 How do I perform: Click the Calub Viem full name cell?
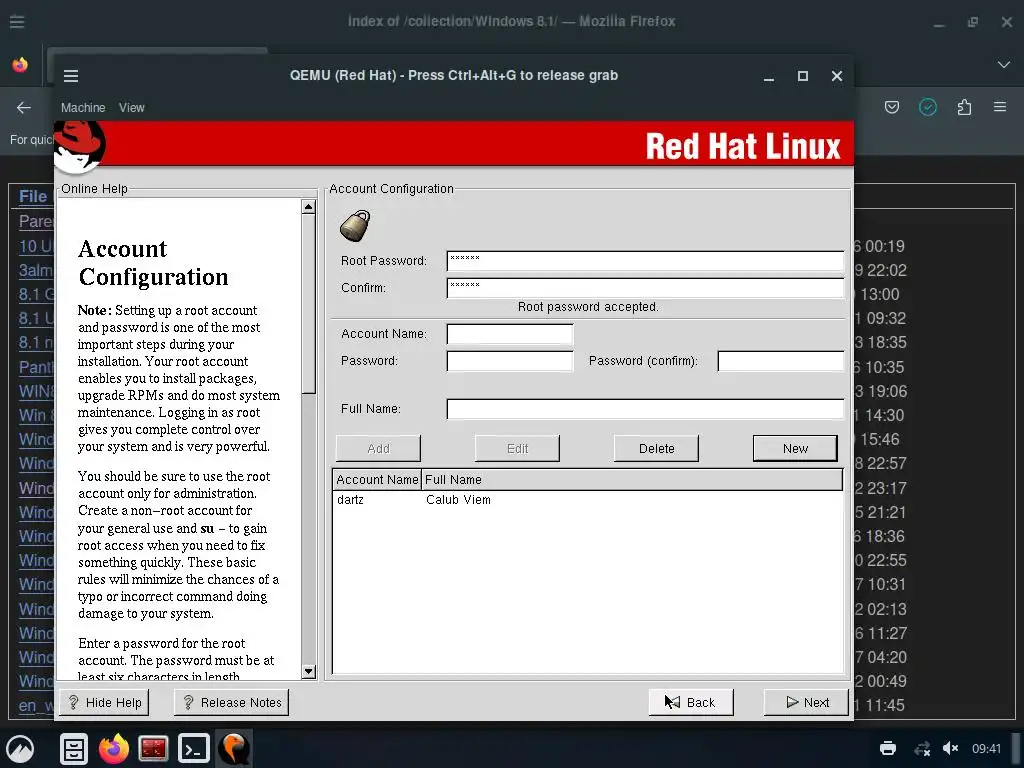click(x=458, y=500)
